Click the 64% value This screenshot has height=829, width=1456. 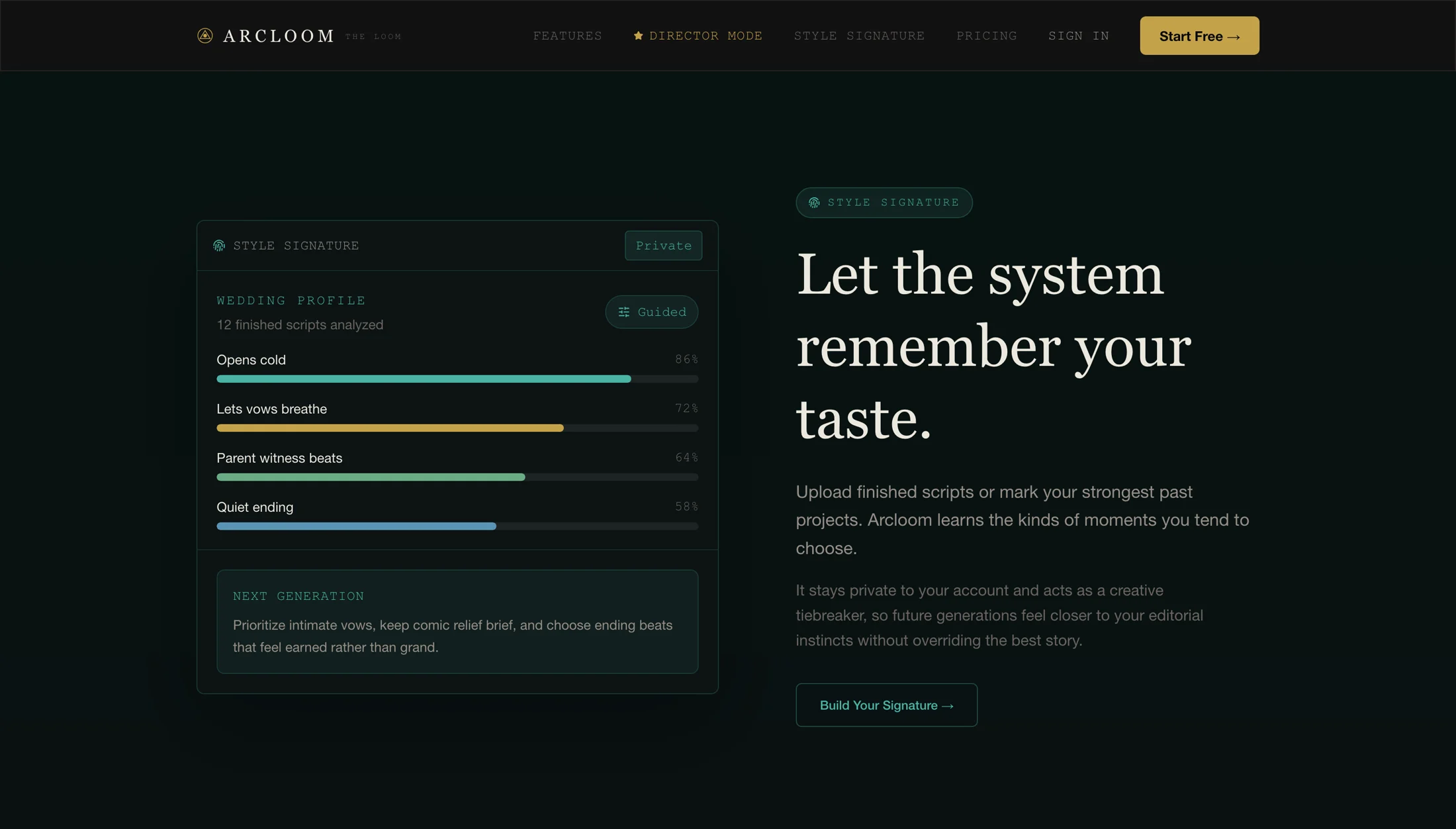[x=686, y=457]
